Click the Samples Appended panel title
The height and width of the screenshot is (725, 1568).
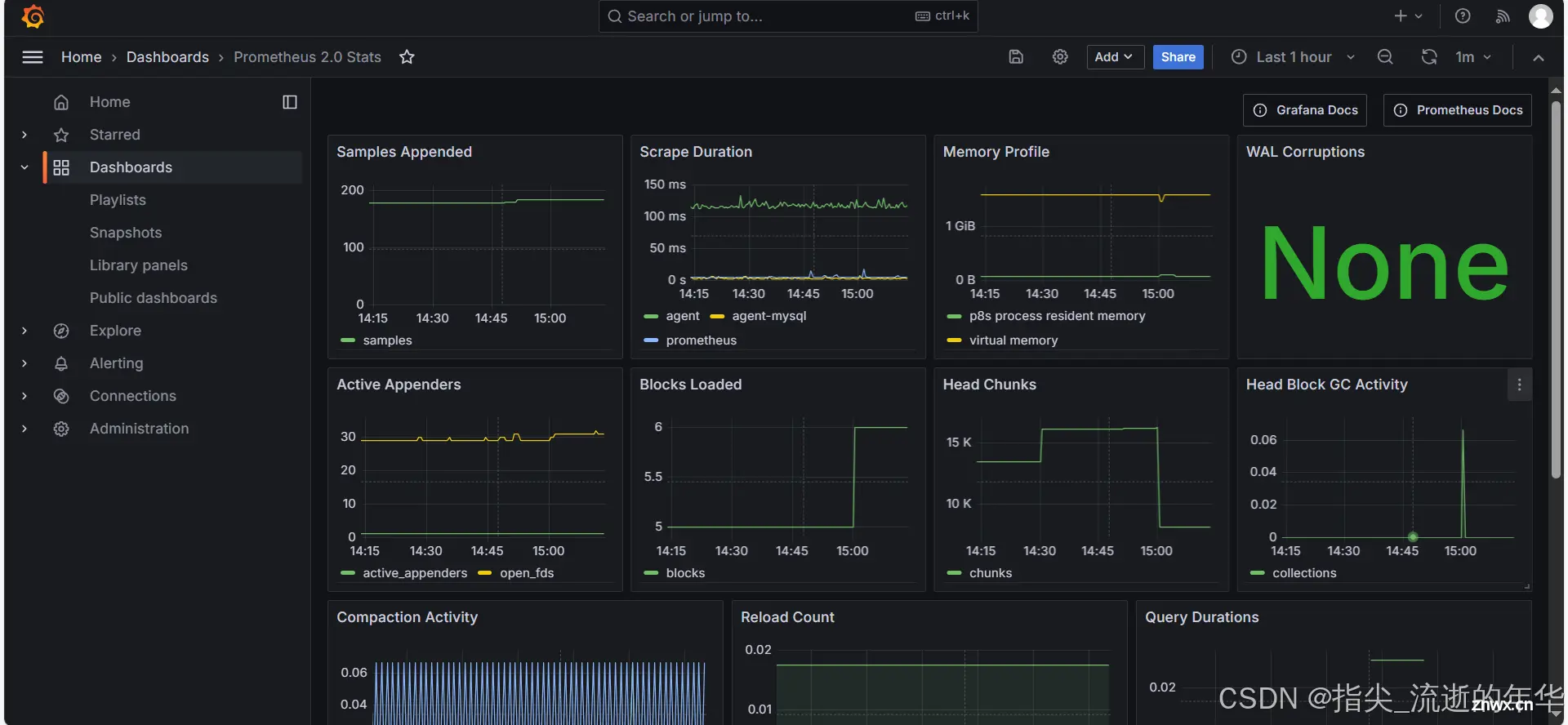coord(404,152)
